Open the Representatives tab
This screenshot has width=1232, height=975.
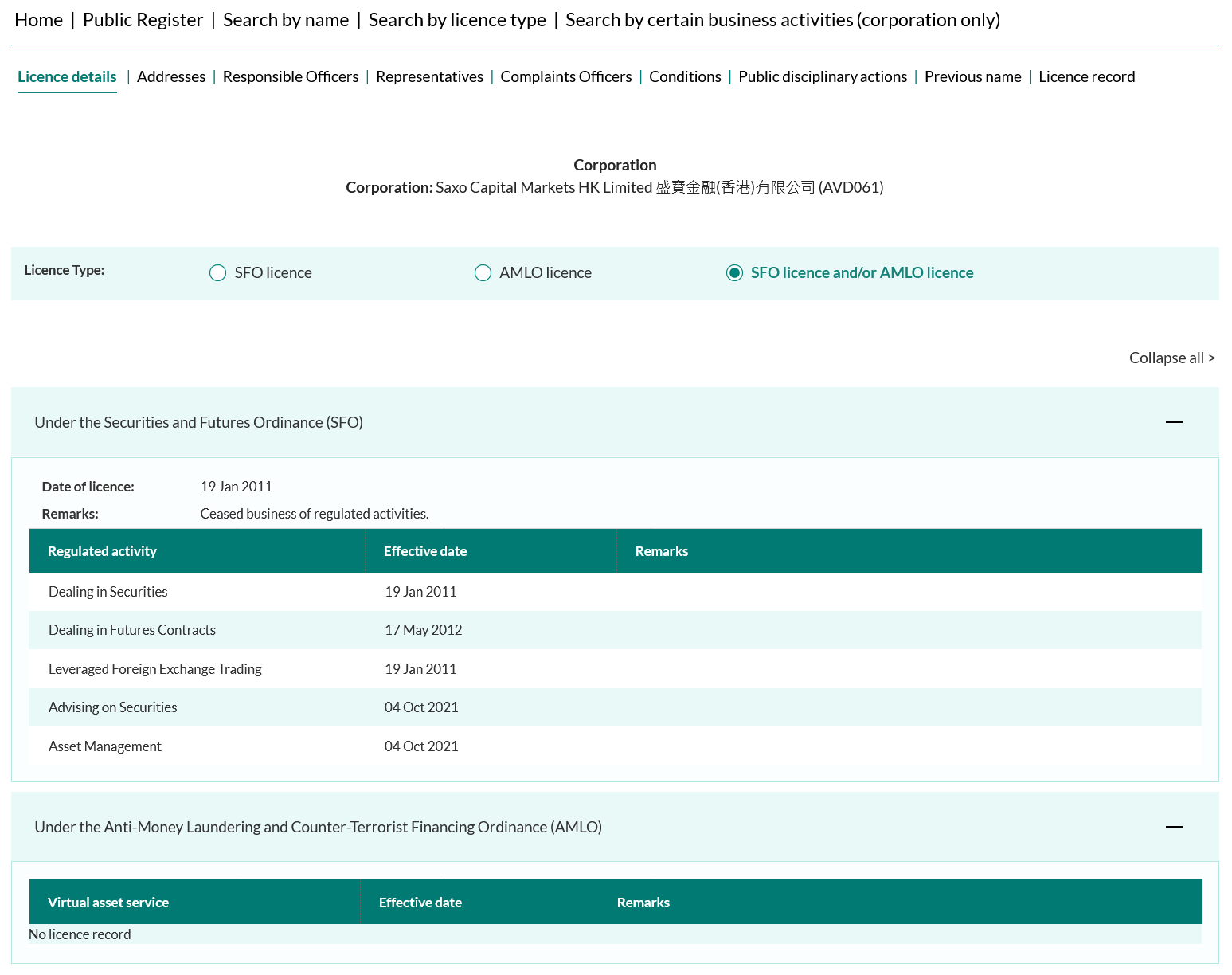tap(429, 77)
